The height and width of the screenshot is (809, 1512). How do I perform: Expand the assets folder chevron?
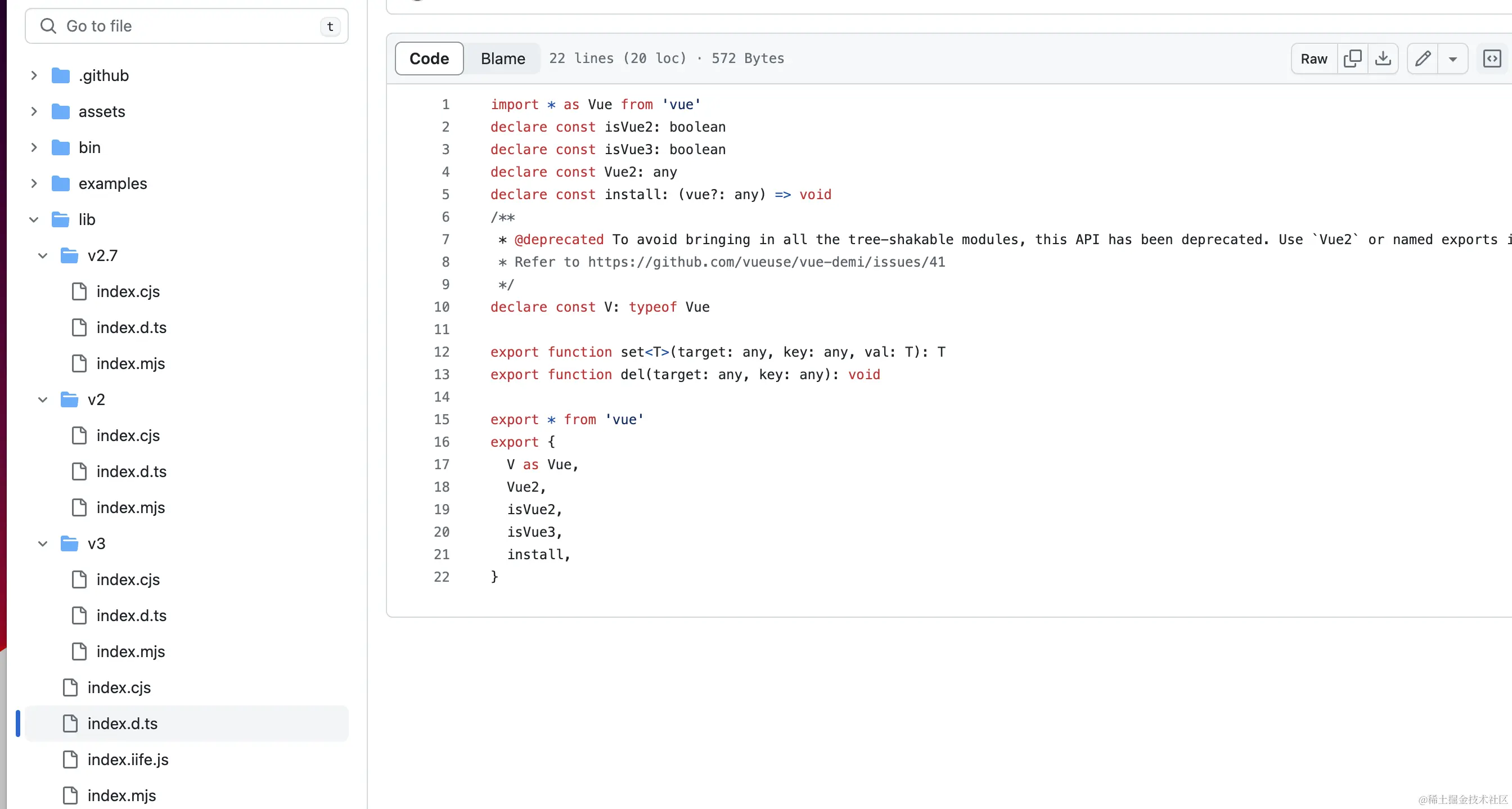point(34,111)
